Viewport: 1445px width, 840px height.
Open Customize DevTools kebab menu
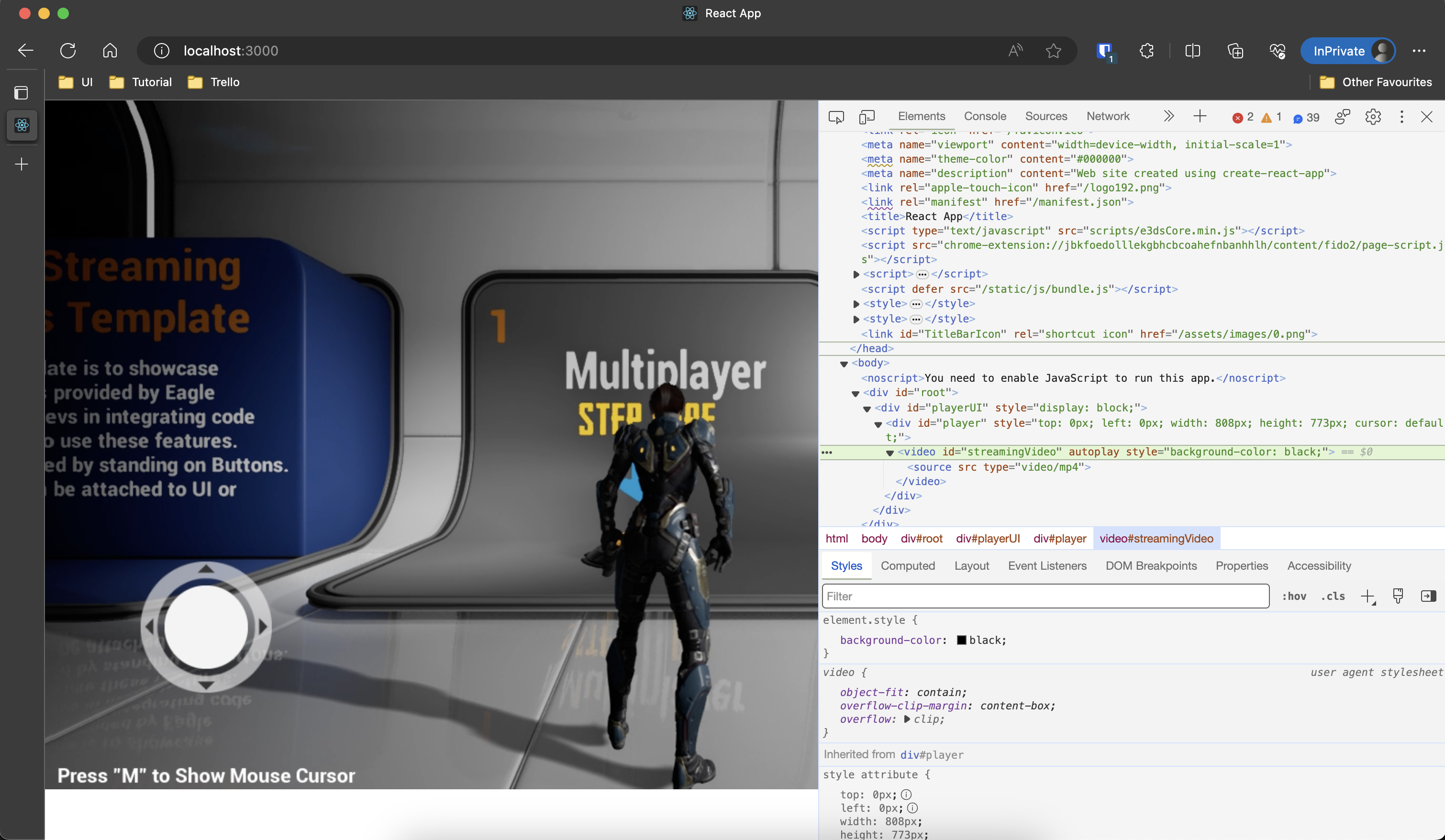point(1401,117)
